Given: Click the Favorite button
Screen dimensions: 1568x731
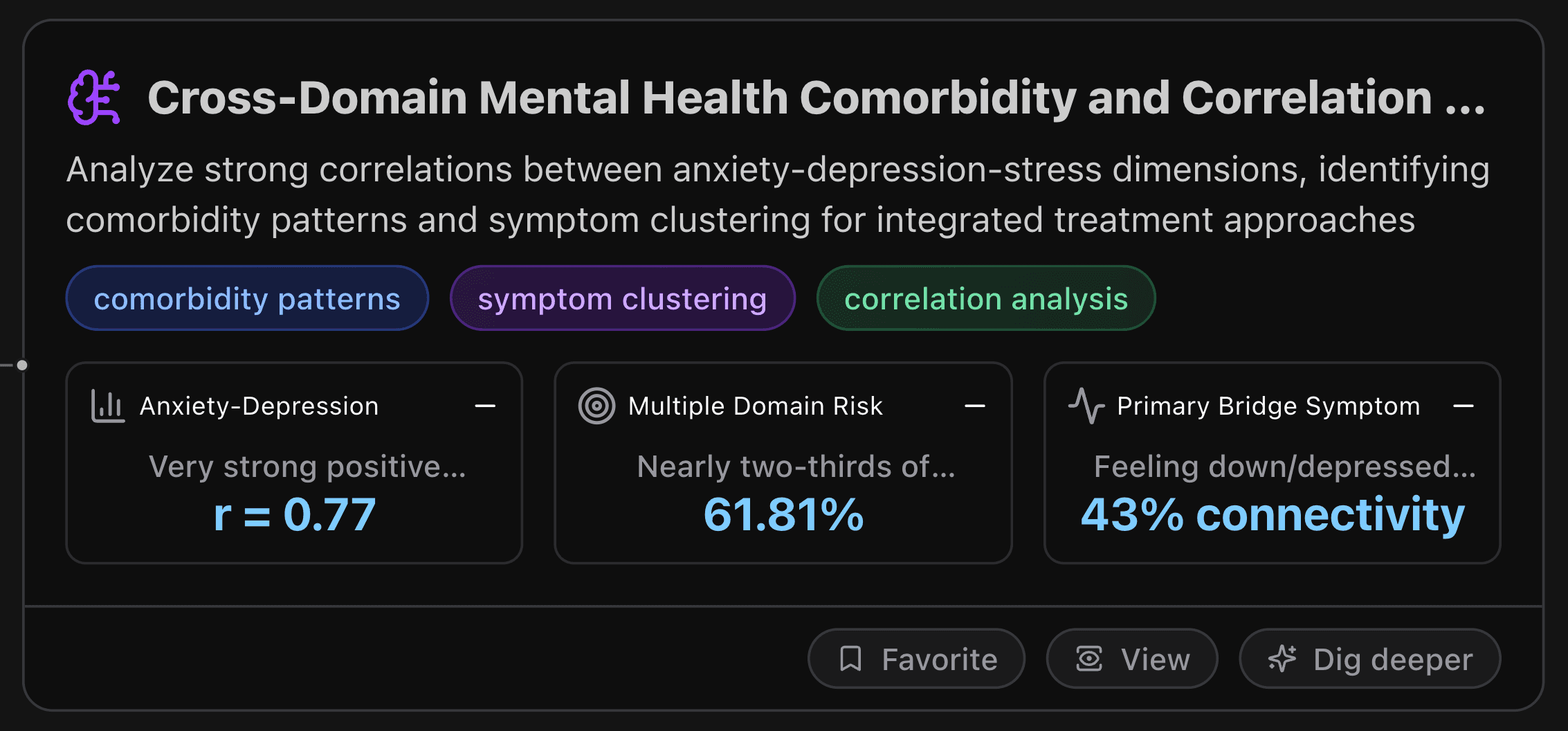Looking at the screenshot, I should pos(916,658).
